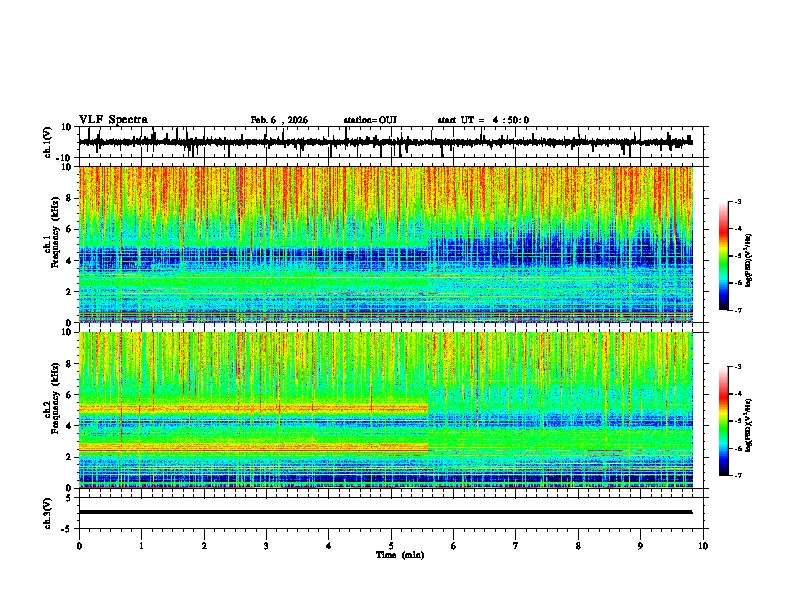Click the "3" tick on the time axis
The height and width of the screenshot is (612, 792).
click(x=266, y=546)
